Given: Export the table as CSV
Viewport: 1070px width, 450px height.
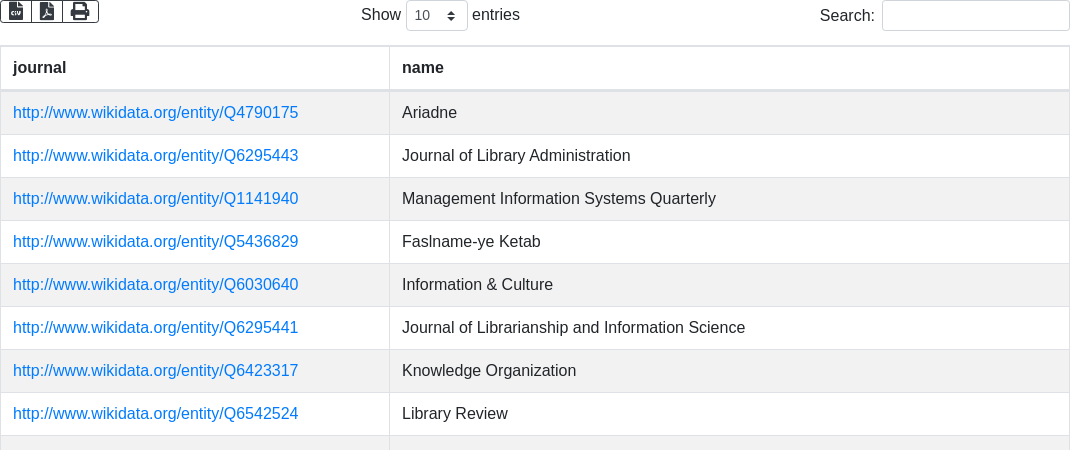Looking at the screenshot, I should pos(16,11).
